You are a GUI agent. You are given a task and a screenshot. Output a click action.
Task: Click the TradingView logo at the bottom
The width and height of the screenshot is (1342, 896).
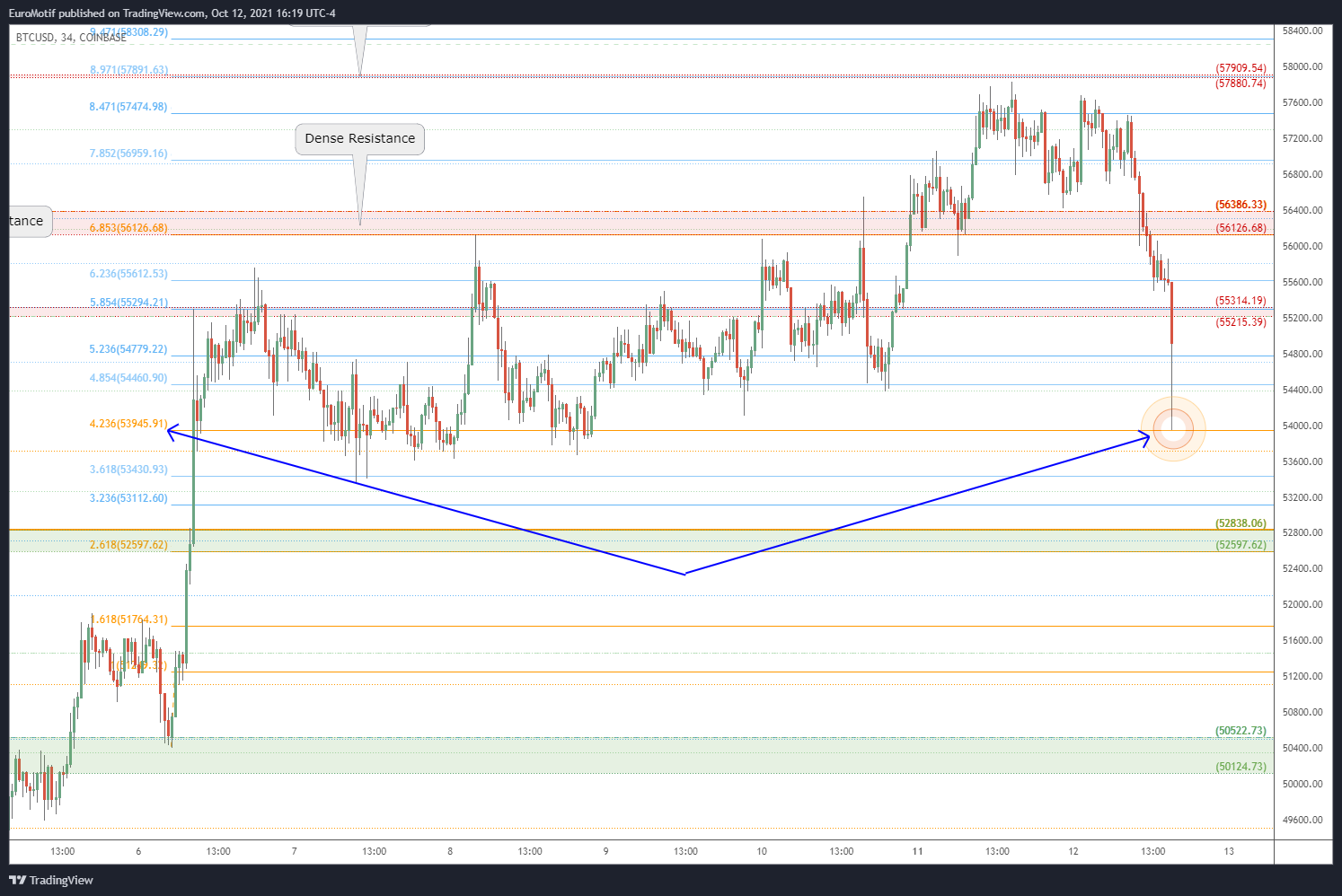(x=51, y=880)
